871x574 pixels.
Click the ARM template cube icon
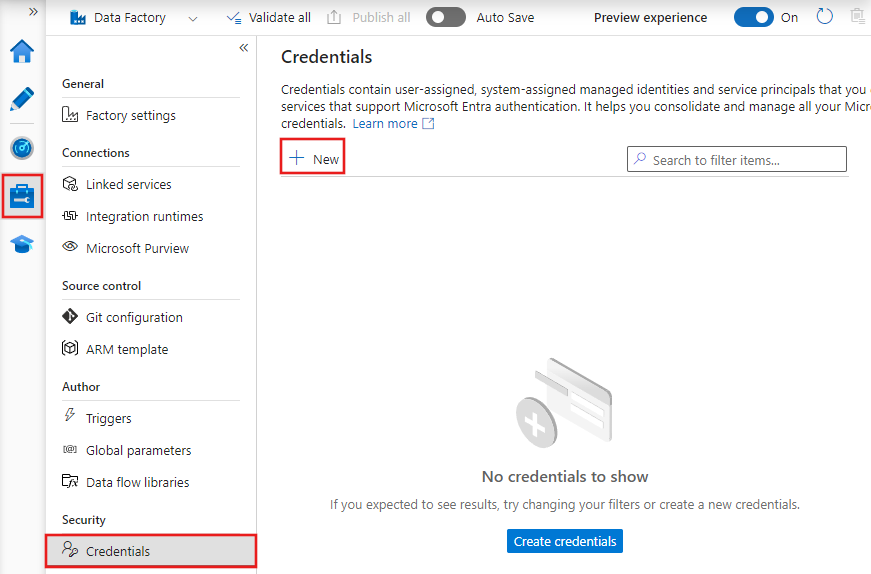coord(70,348)
